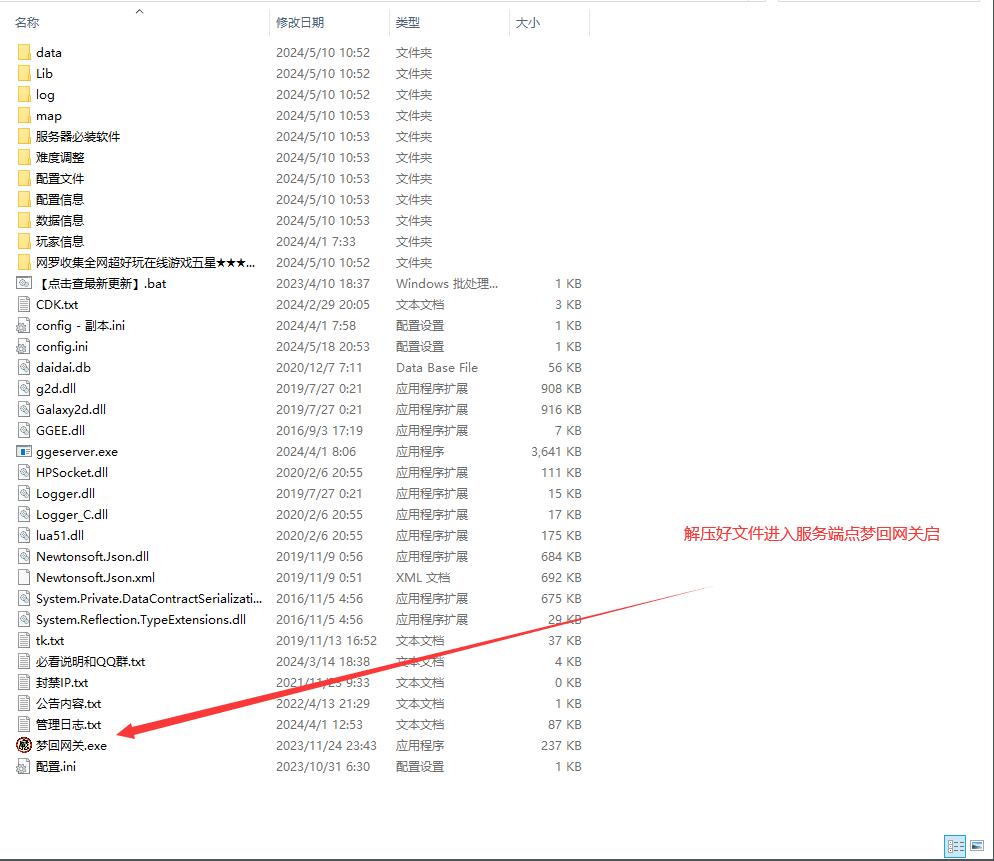Switch to large icons view in bottom-right corner
This screenshot has width=994, height=861.
(x=979, y=846)
